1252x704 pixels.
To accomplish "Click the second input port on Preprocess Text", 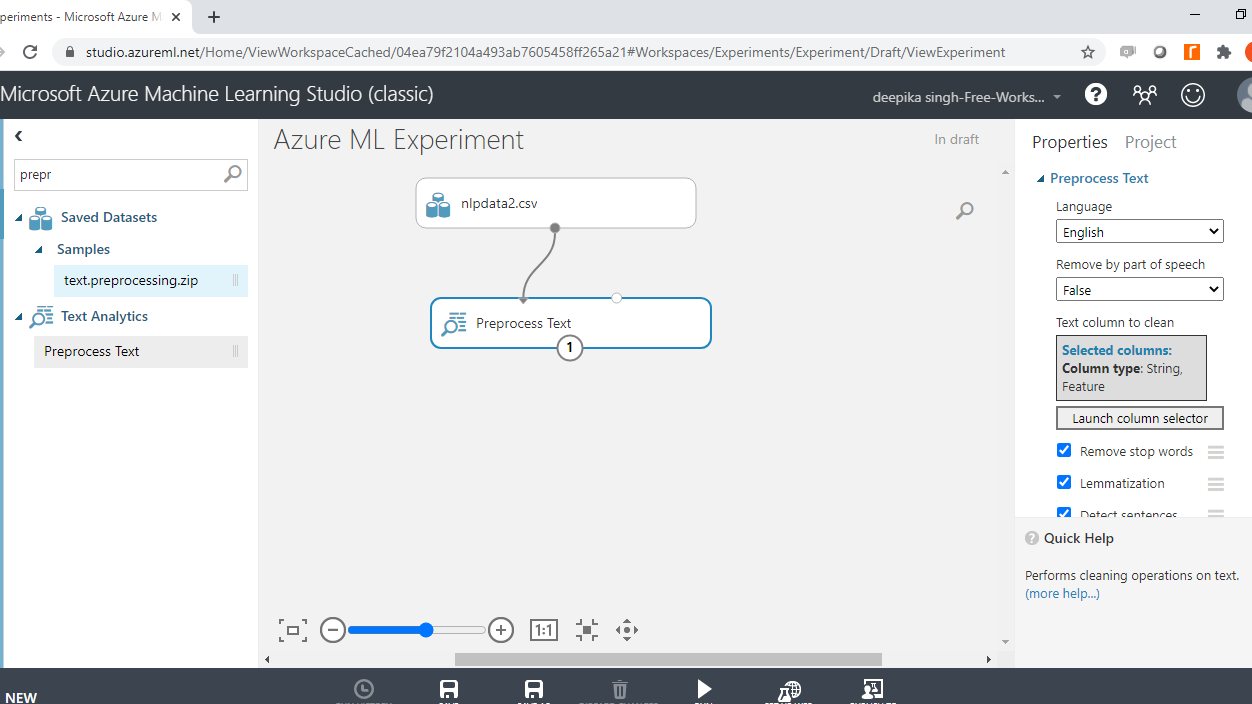I will (617, 298).
